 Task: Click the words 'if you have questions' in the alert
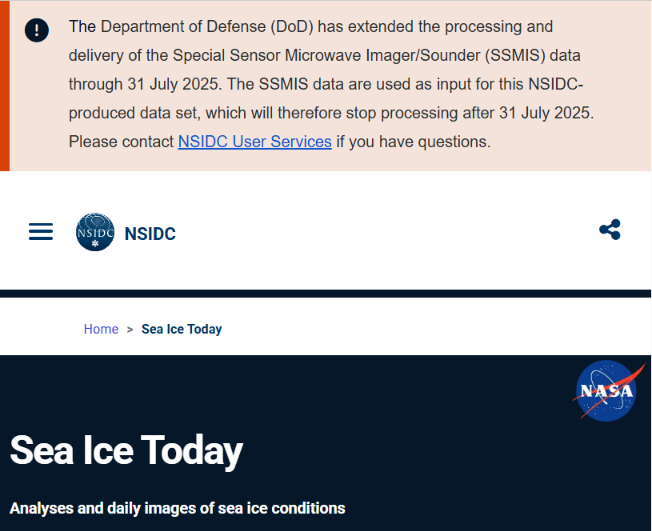pyautogui.click(x=413, y=142)
